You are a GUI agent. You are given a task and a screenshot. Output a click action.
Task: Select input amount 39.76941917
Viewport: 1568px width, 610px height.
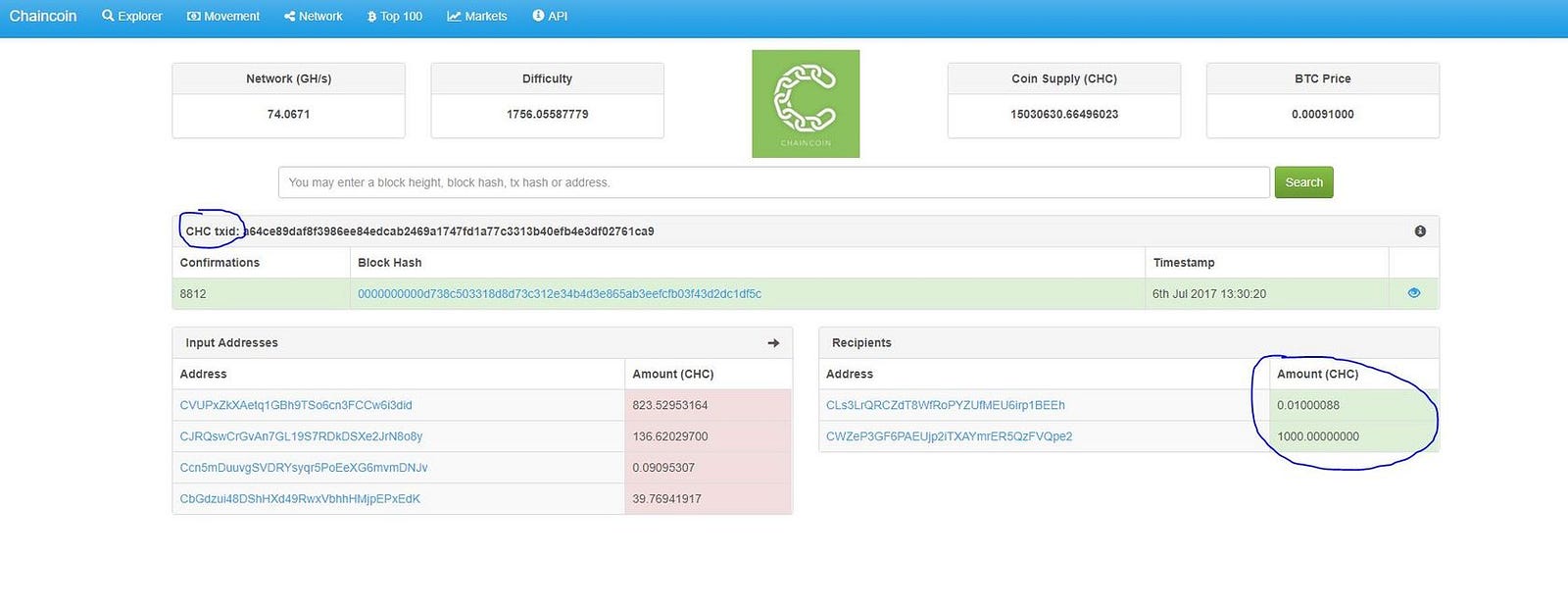tap(667, 499)
